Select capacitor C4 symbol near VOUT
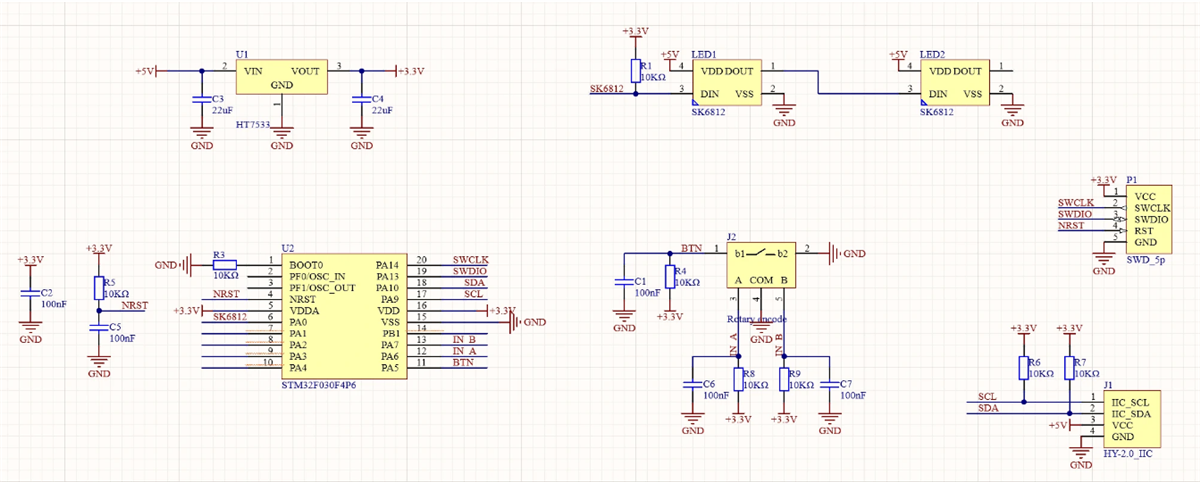This screenshot has width=1200, height=482. coord(361,103)
